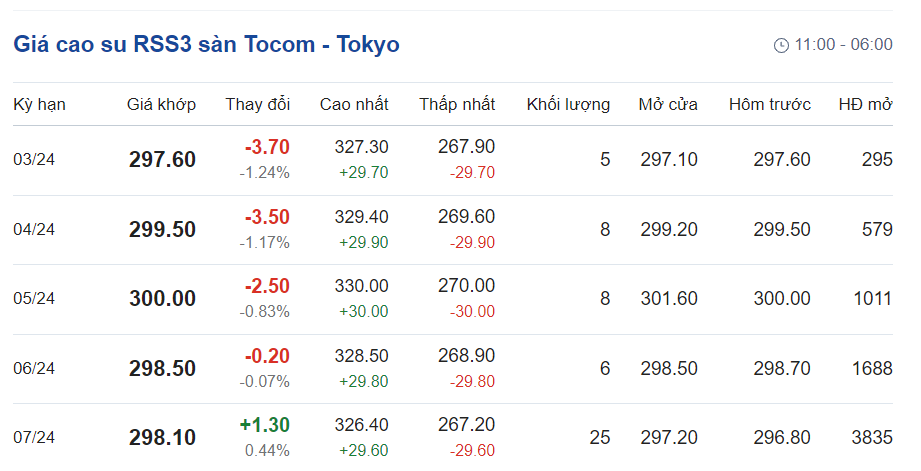921x471 pixels.
Task: Click the Thấp nhất column header
Action: click(457, 104)
